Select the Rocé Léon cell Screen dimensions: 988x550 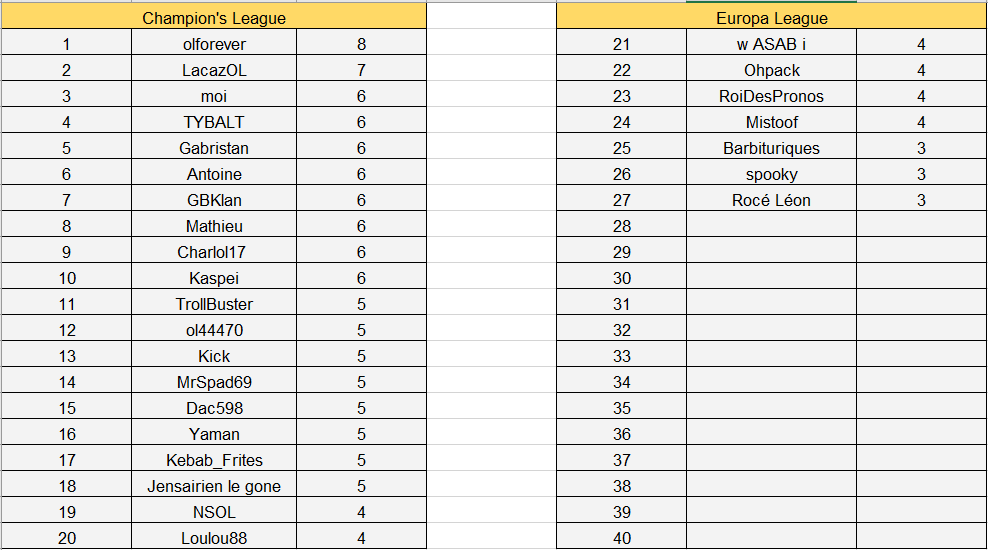click(x=771, y=200)
